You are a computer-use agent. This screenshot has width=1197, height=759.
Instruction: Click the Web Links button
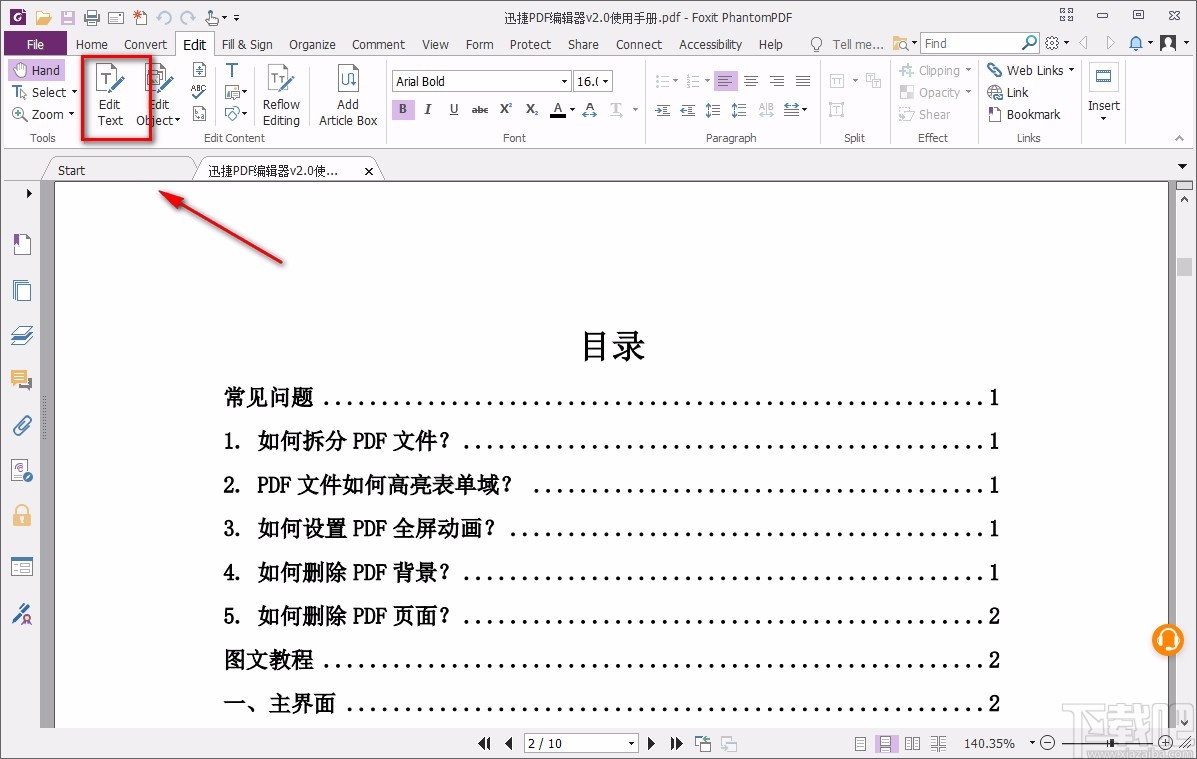[1026, 69]
